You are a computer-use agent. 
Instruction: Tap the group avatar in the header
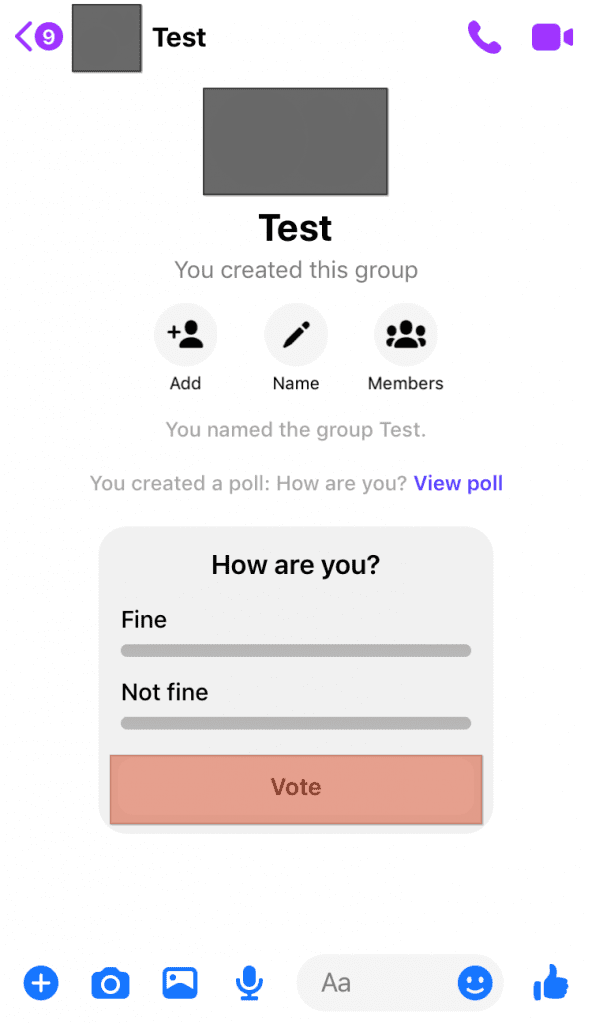click(x=105, y=38)
